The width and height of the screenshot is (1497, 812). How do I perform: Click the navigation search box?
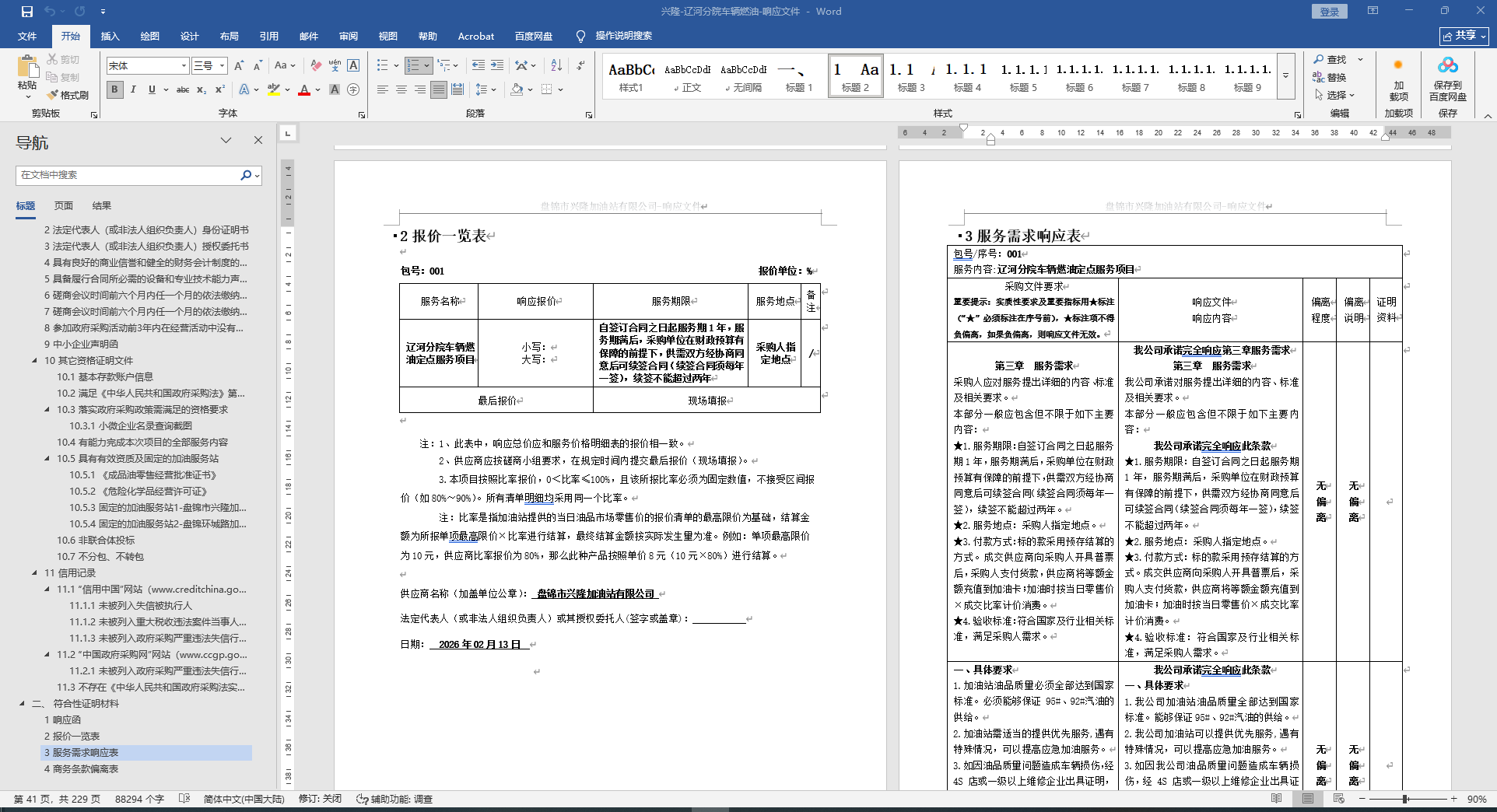138,175
